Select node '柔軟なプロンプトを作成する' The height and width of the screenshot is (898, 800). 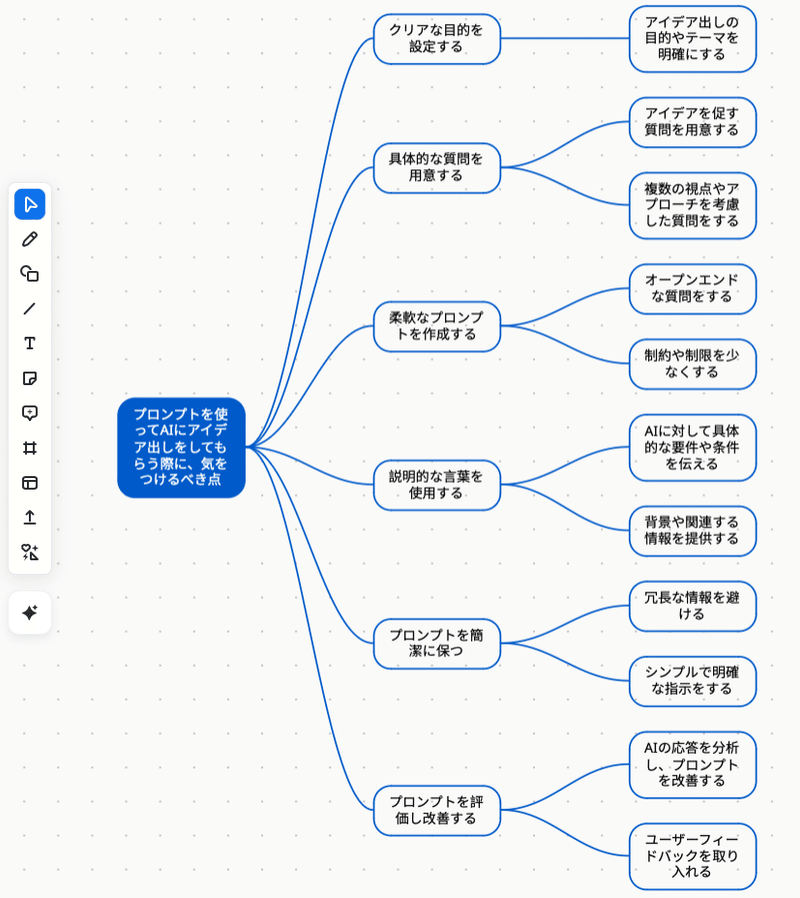[437, 326]
